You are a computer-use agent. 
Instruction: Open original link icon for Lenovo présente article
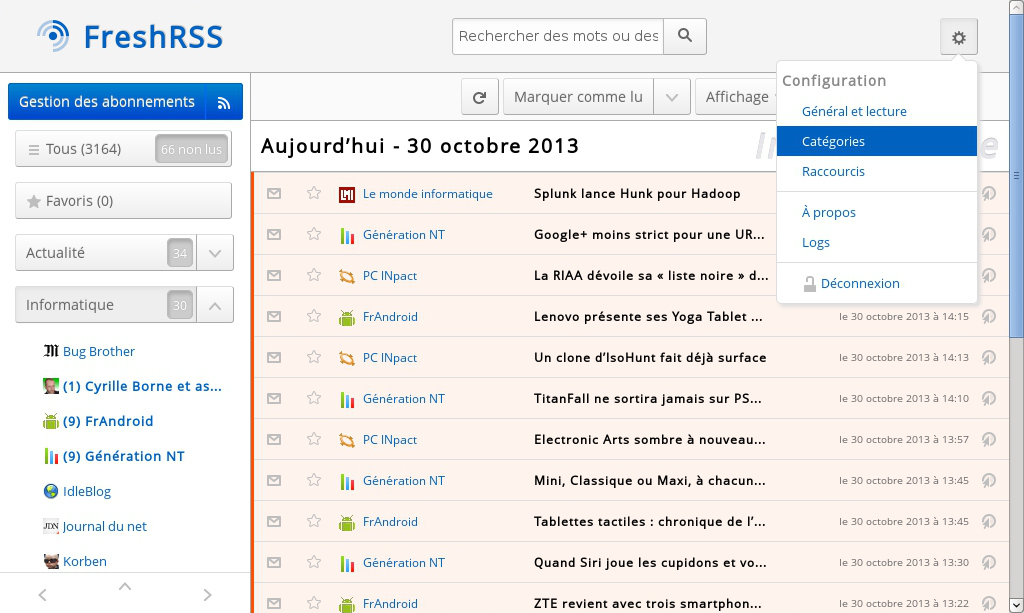point(989,317)
